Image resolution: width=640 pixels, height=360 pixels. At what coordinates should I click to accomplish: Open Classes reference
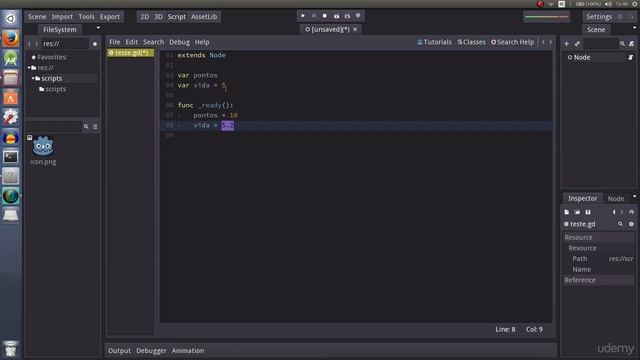click(471, 42)
